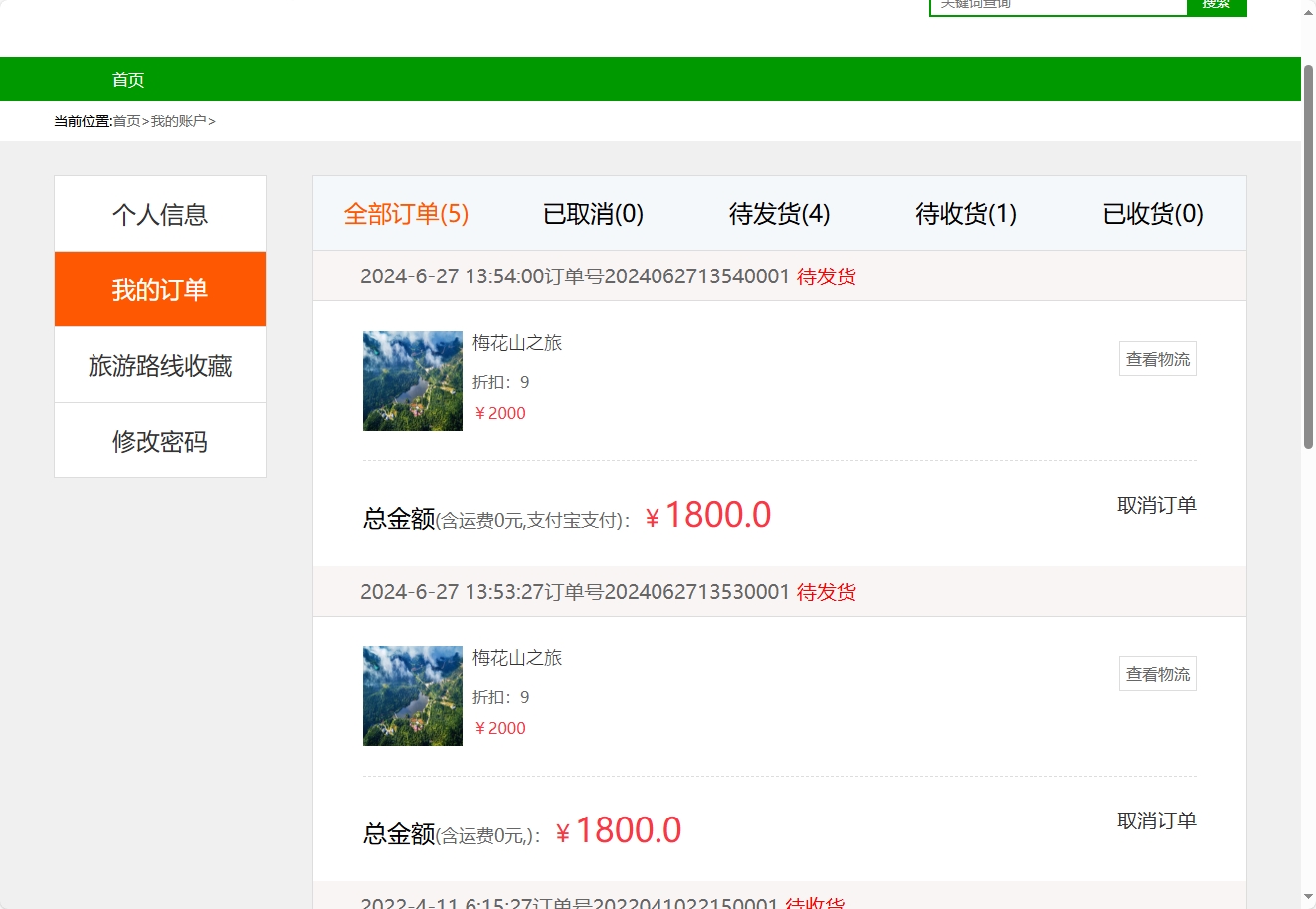View the 待发货(4) orders tab
This screenshot has height=909, width=1316.
[779, 213]
